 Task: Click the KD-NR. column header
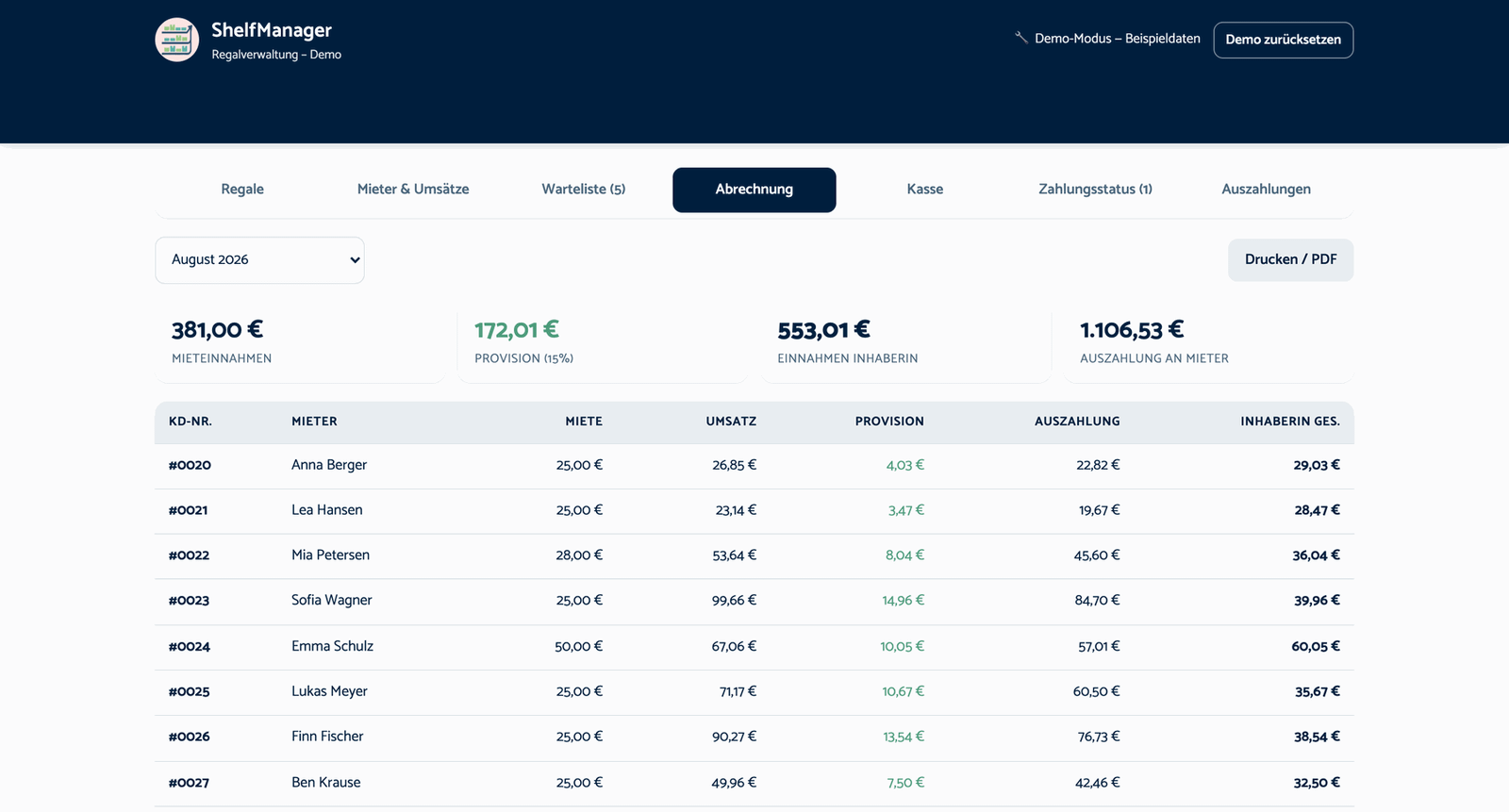click(191, 422)
